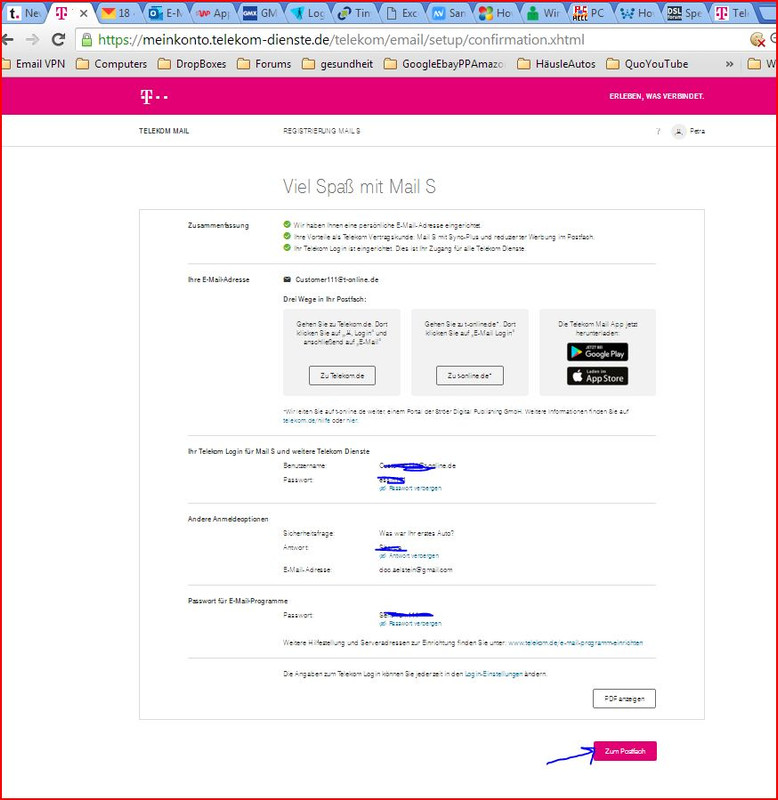
Task: Switch to the Wir tab with green person icon
Action: click(543, 13)
